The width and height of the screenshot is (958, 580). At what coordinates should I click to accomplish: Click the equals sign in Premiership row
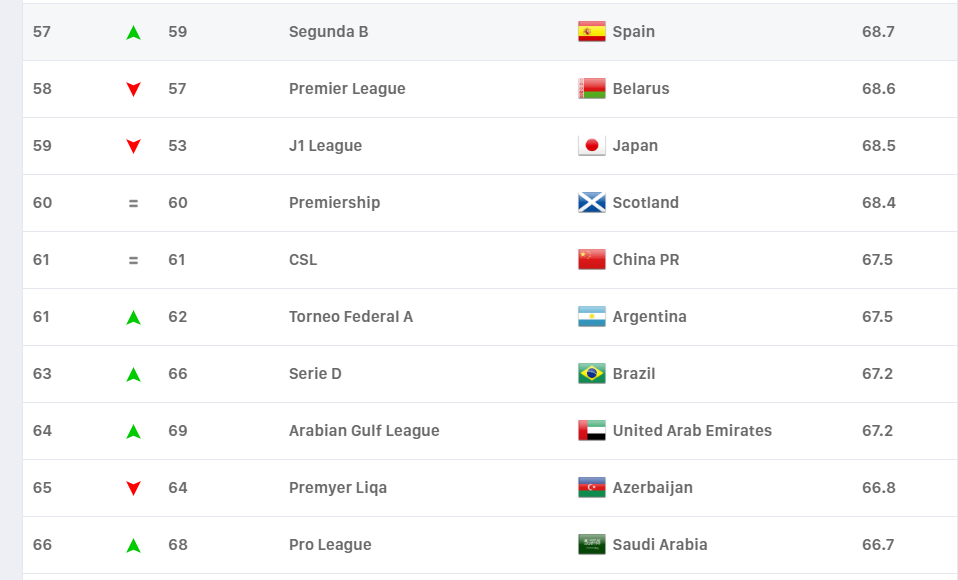point(133,204)
